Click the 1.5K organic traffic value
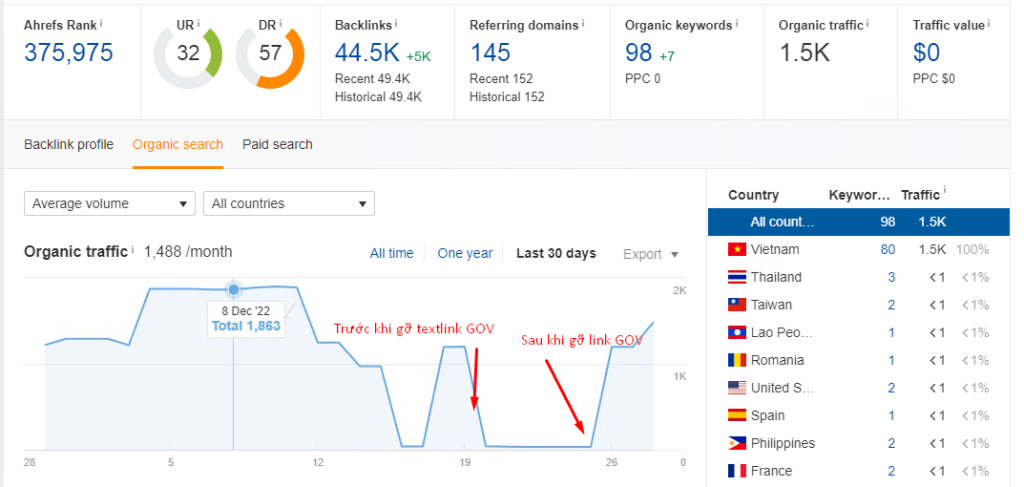Screen dimensions: 1024x487 point(805,52)
